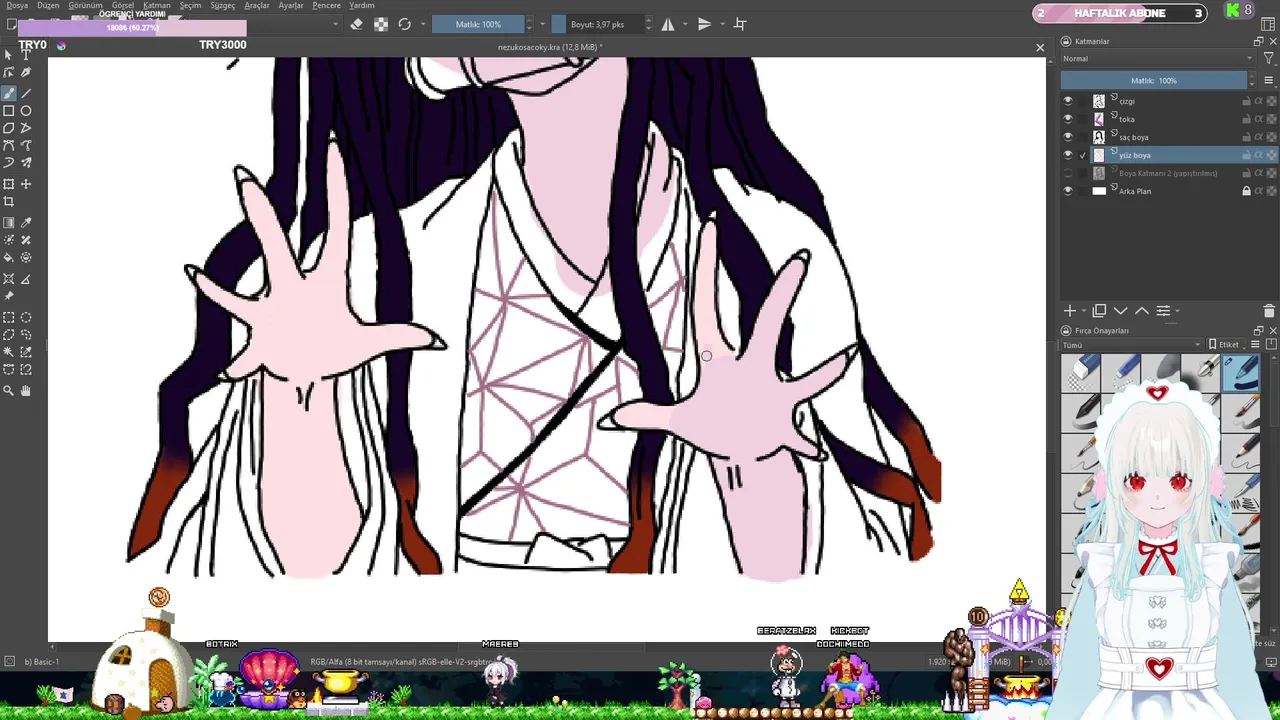Viewport: 1280px width, 720px height.
Task: Select the Crop tool
Action: coord(9,201)
